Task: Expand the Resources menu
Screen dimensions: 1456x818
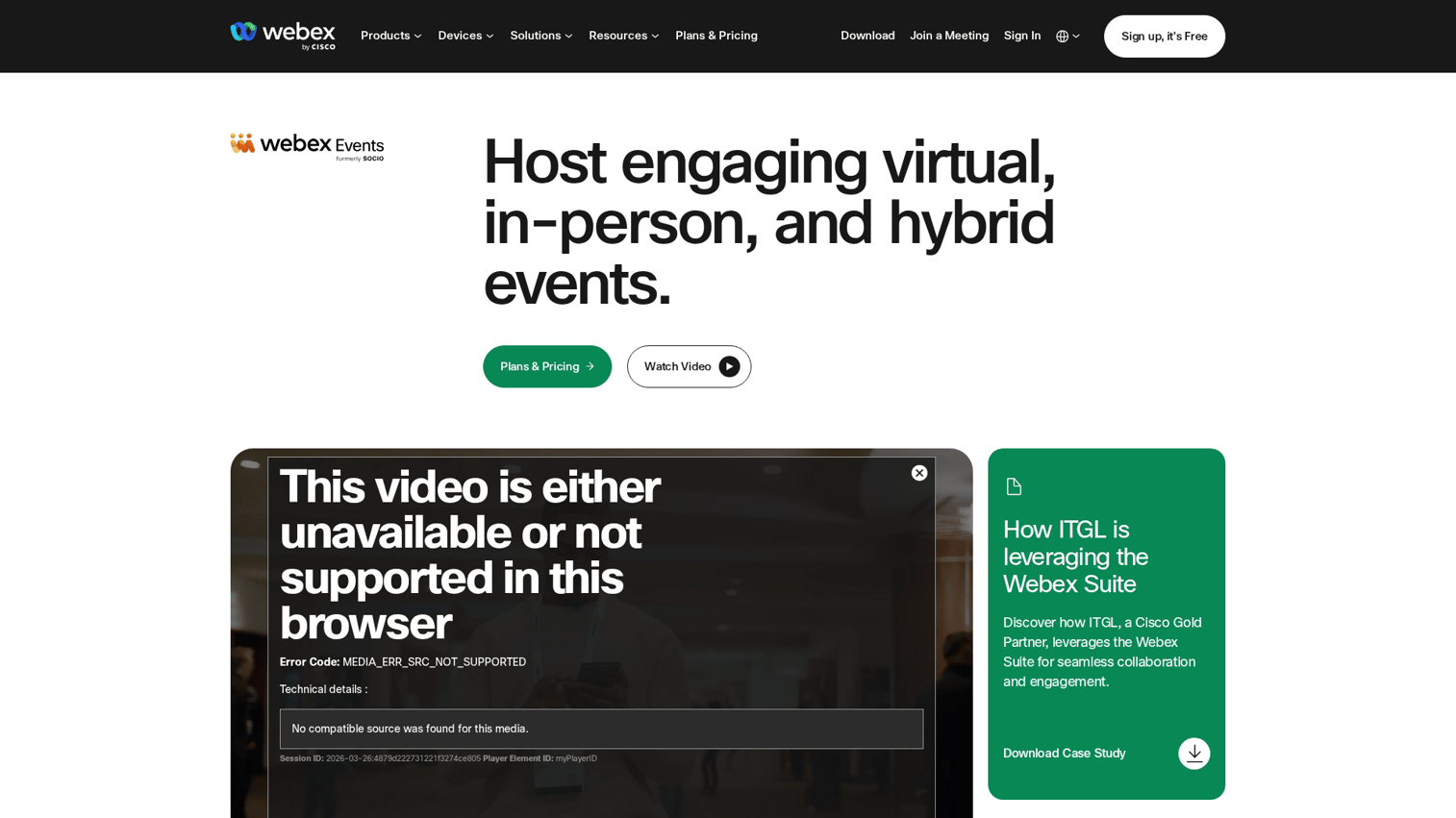Action: click(x=624, y=36)
